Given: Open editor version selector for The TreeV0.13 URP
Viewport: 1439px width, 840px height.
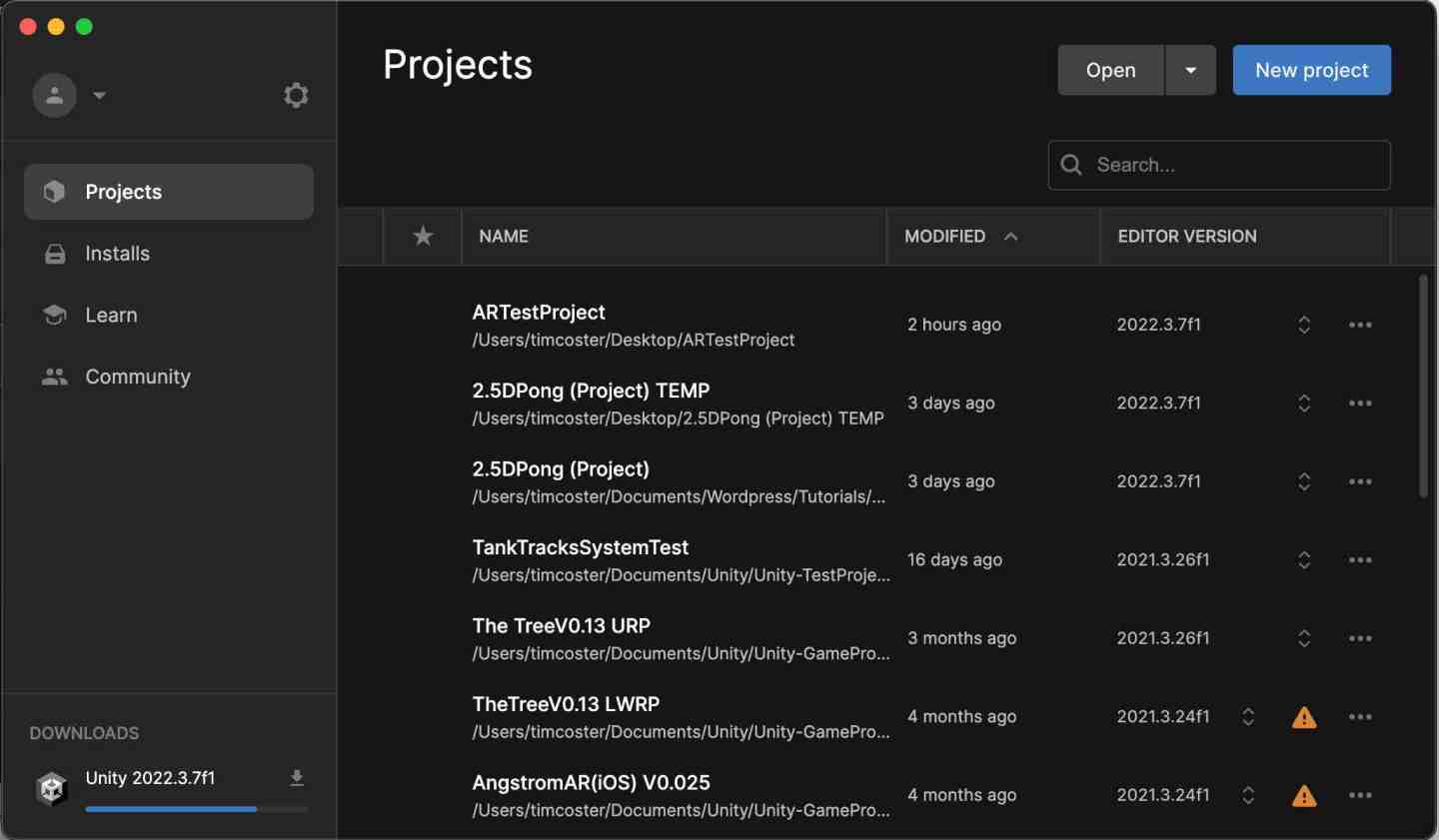Looking at the screenshot, I should tap(1304, 638).
